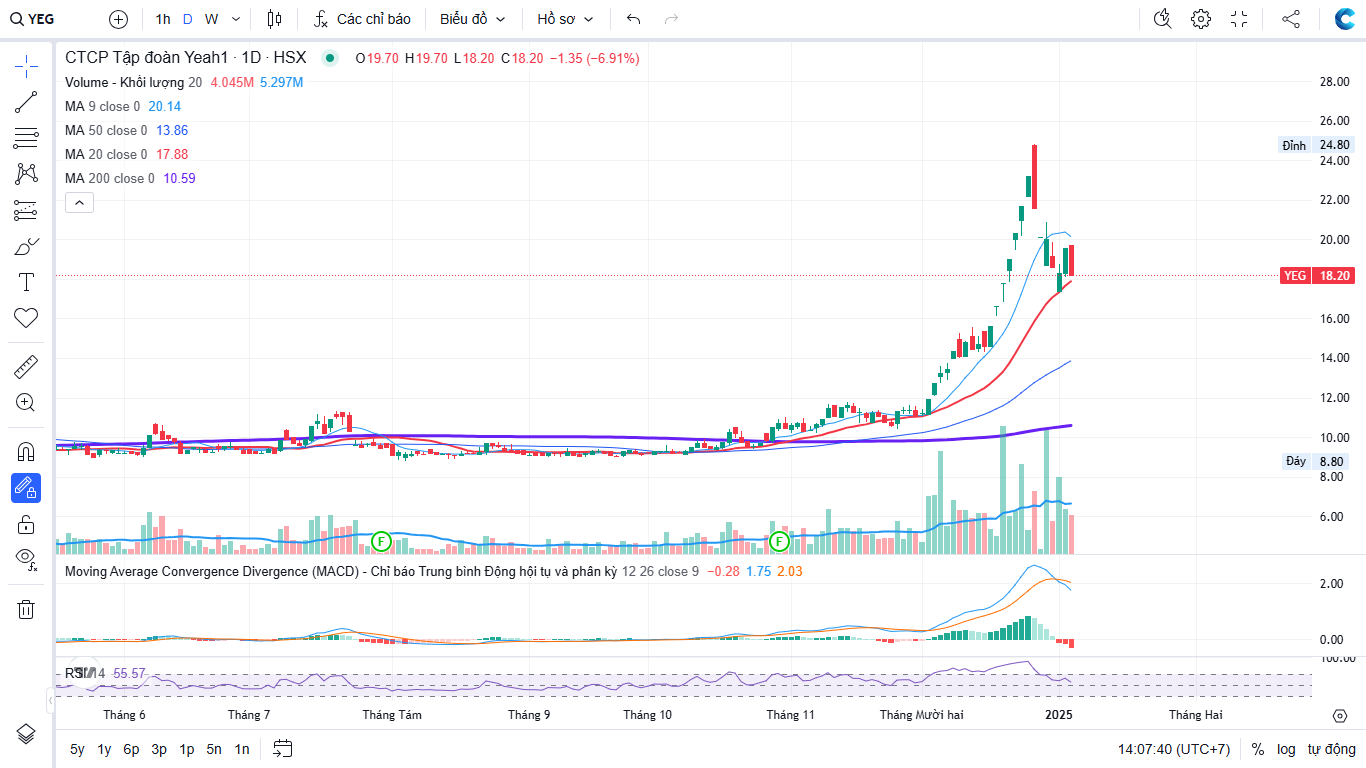Open the Các chỉ báo indicators dialog
This screenshot has height=768, width=1366.
click(362, 19)
